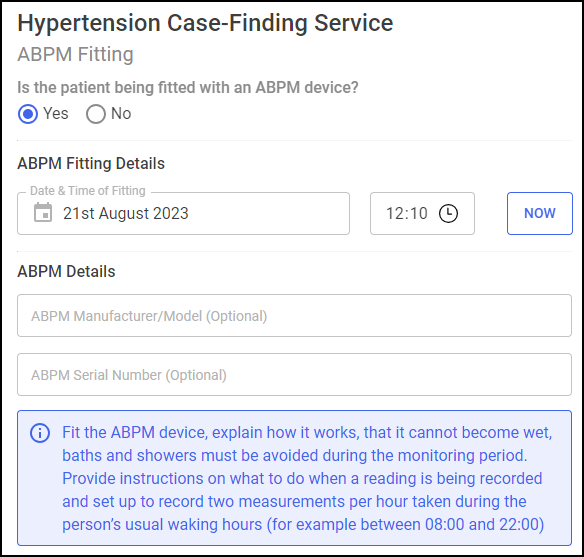Click the ABPM Fitting Details heading

pos(91,164)
